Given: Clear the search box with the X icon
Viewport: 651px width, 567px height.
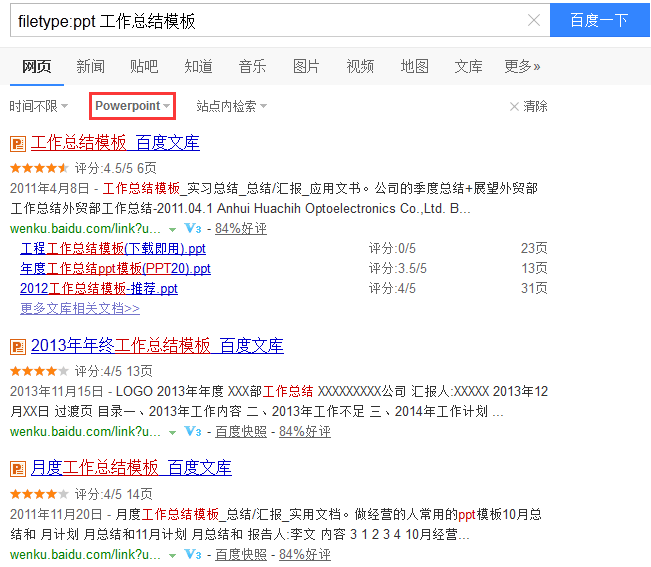Looking at the screenshot, I should [x=534, y=20].
